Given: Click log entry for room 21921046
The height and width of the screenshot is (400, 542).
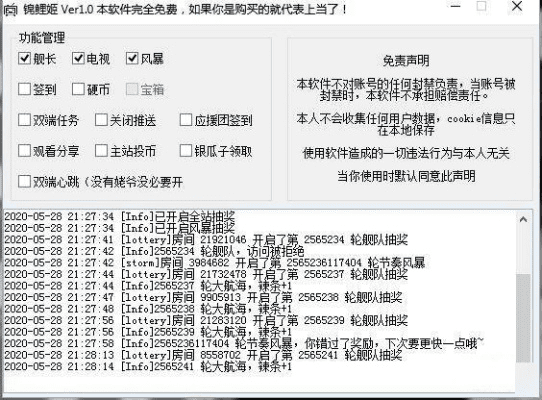Looking at the screenshot, I should point(206,240).
